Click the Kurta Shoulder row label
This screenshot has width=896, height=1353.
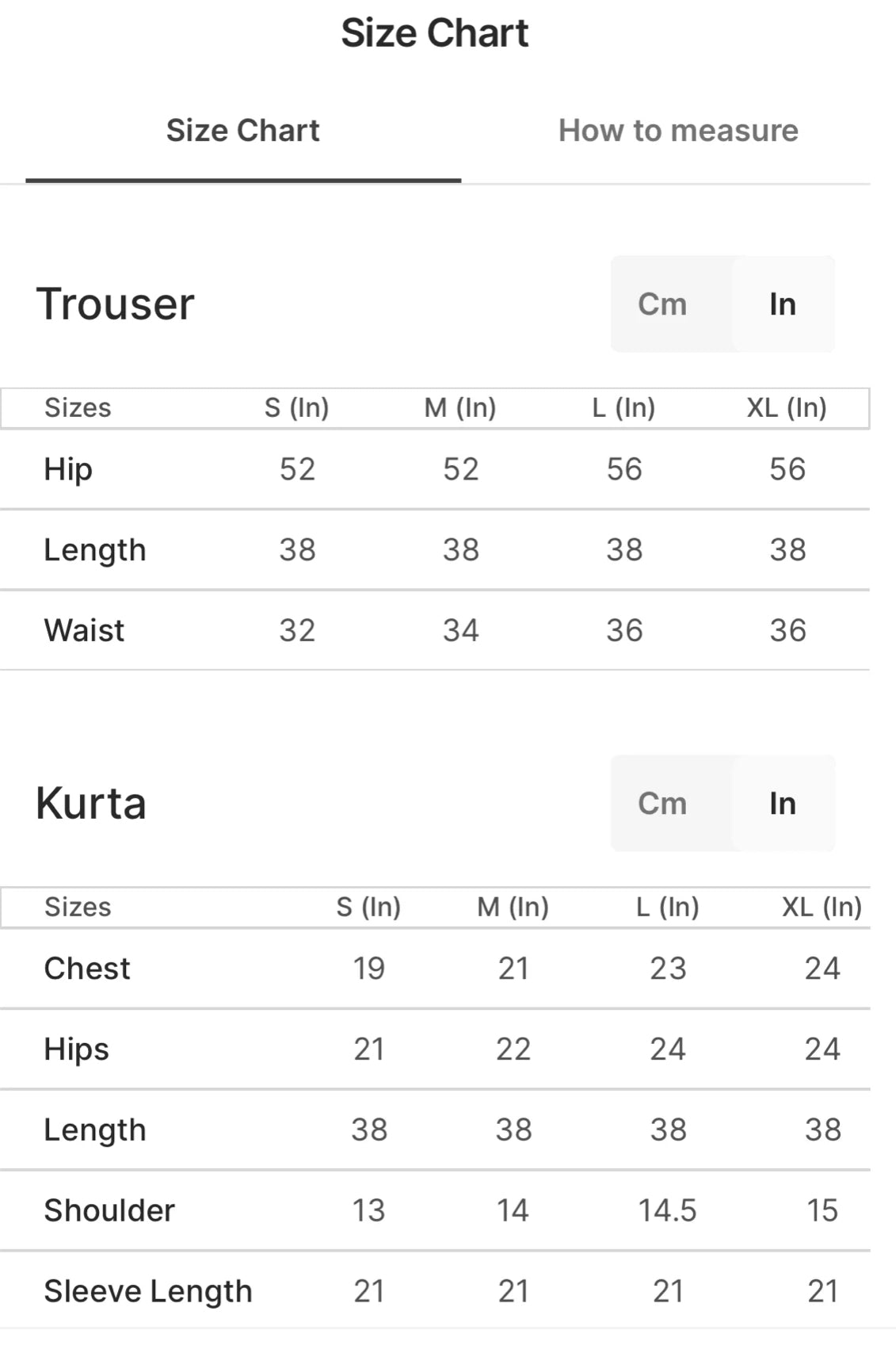click(109, 1211)
